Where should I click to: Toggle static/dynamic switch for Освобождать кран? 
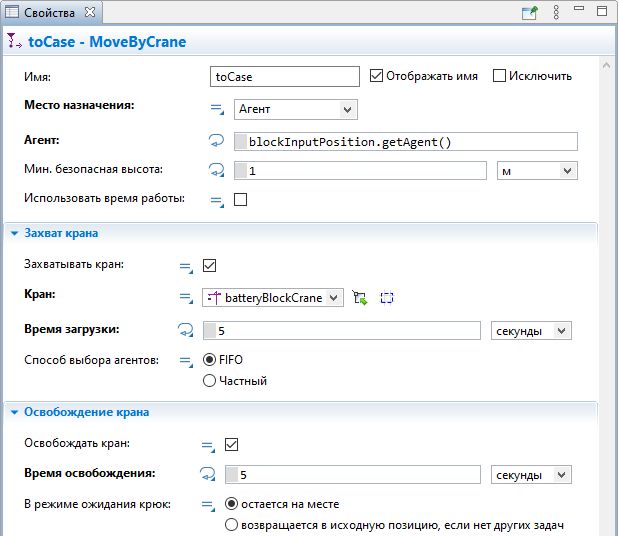pos(208,447)
